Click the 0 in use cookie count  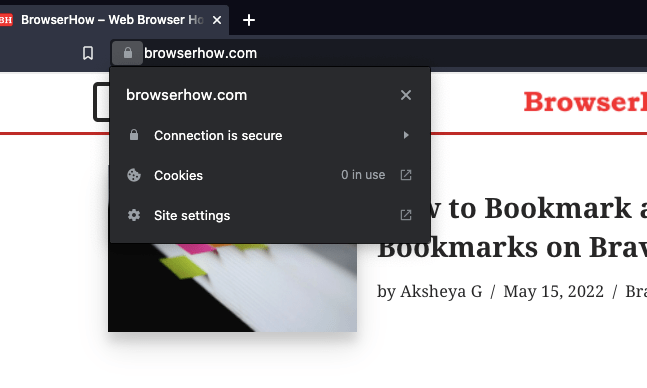(363, 175)
